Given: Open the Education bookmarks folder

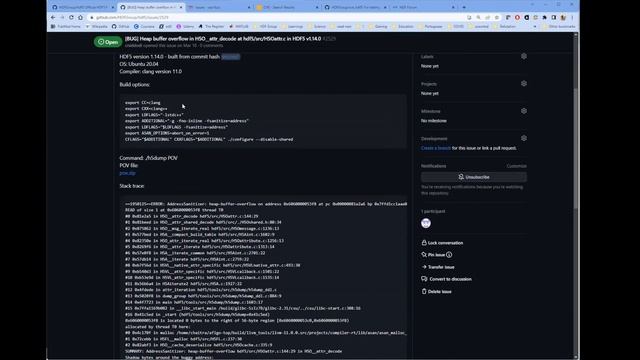Looking at the screenshot, I should click(402, 27).
